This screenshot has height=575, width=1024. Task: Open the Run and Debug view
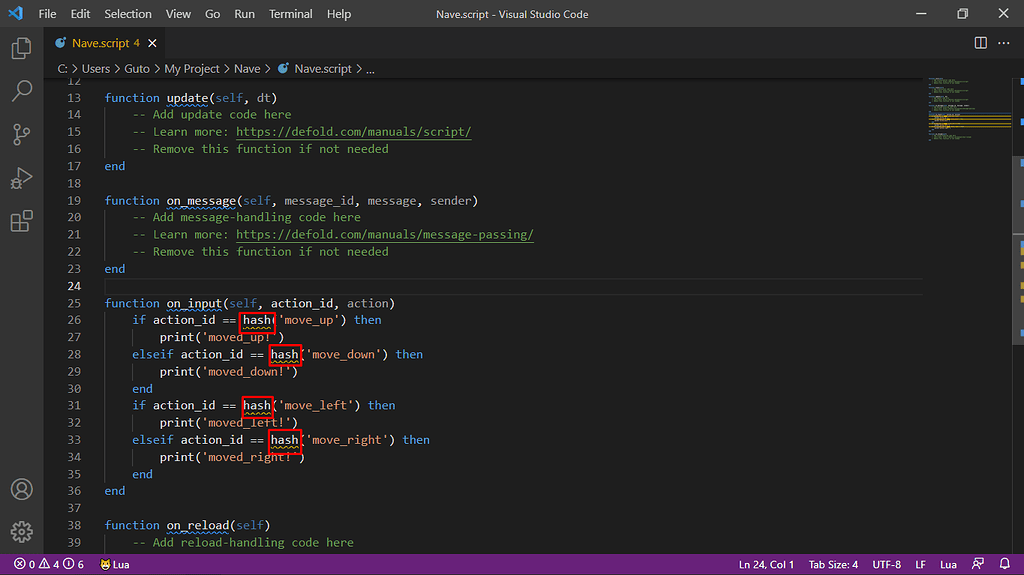(x=21, y=178)
